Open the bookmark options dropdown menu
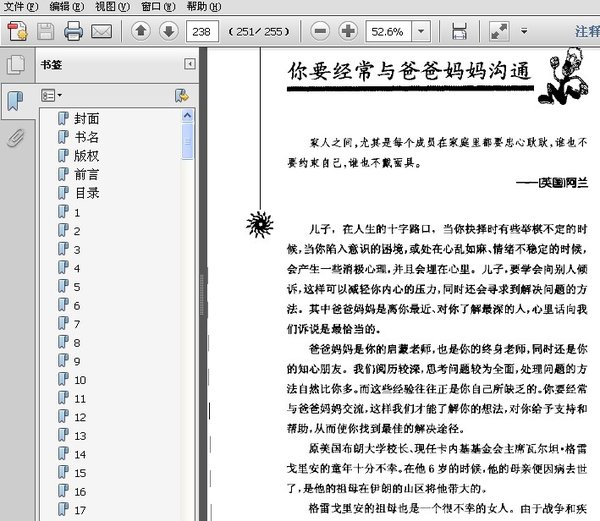The height and width of the screenshot is (521, 600). pos(52,95)
